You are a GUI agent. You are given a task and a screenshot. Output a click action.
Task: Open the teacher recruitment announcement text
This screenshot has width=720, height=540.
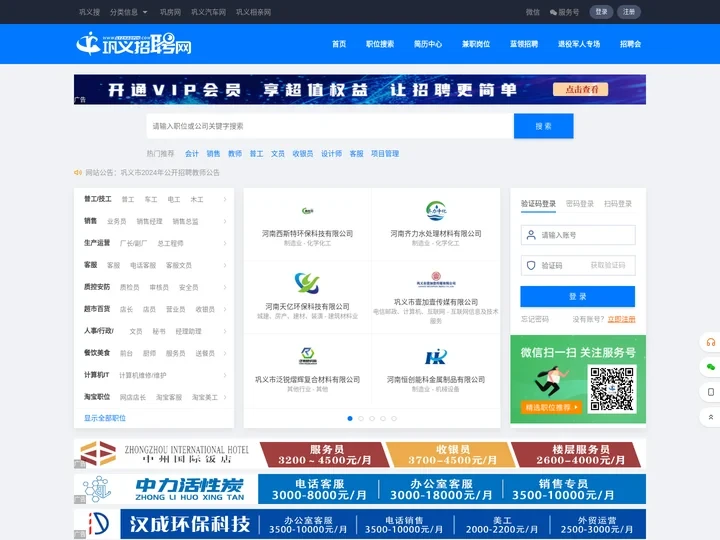[x=170, y=173]
